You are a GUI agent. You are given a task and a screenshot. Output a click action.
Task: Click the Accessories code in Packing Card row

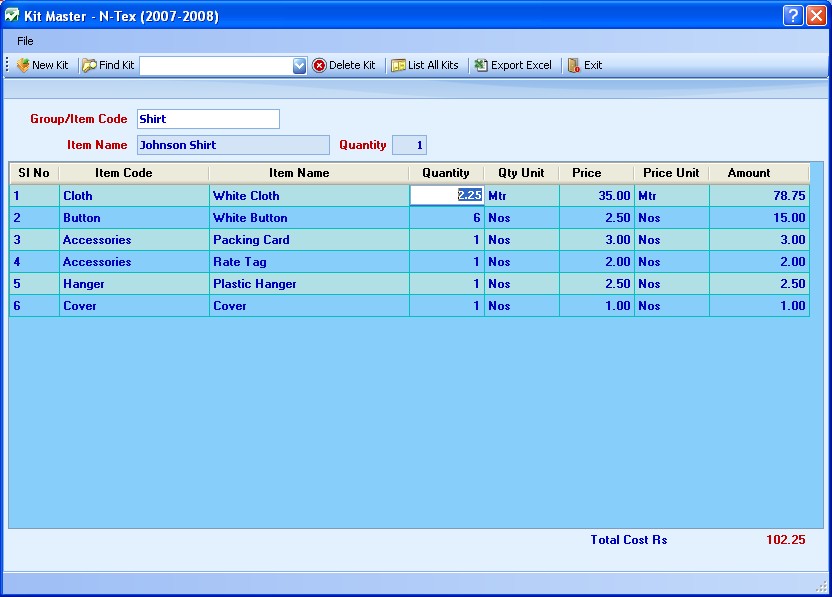click(134, 240)
